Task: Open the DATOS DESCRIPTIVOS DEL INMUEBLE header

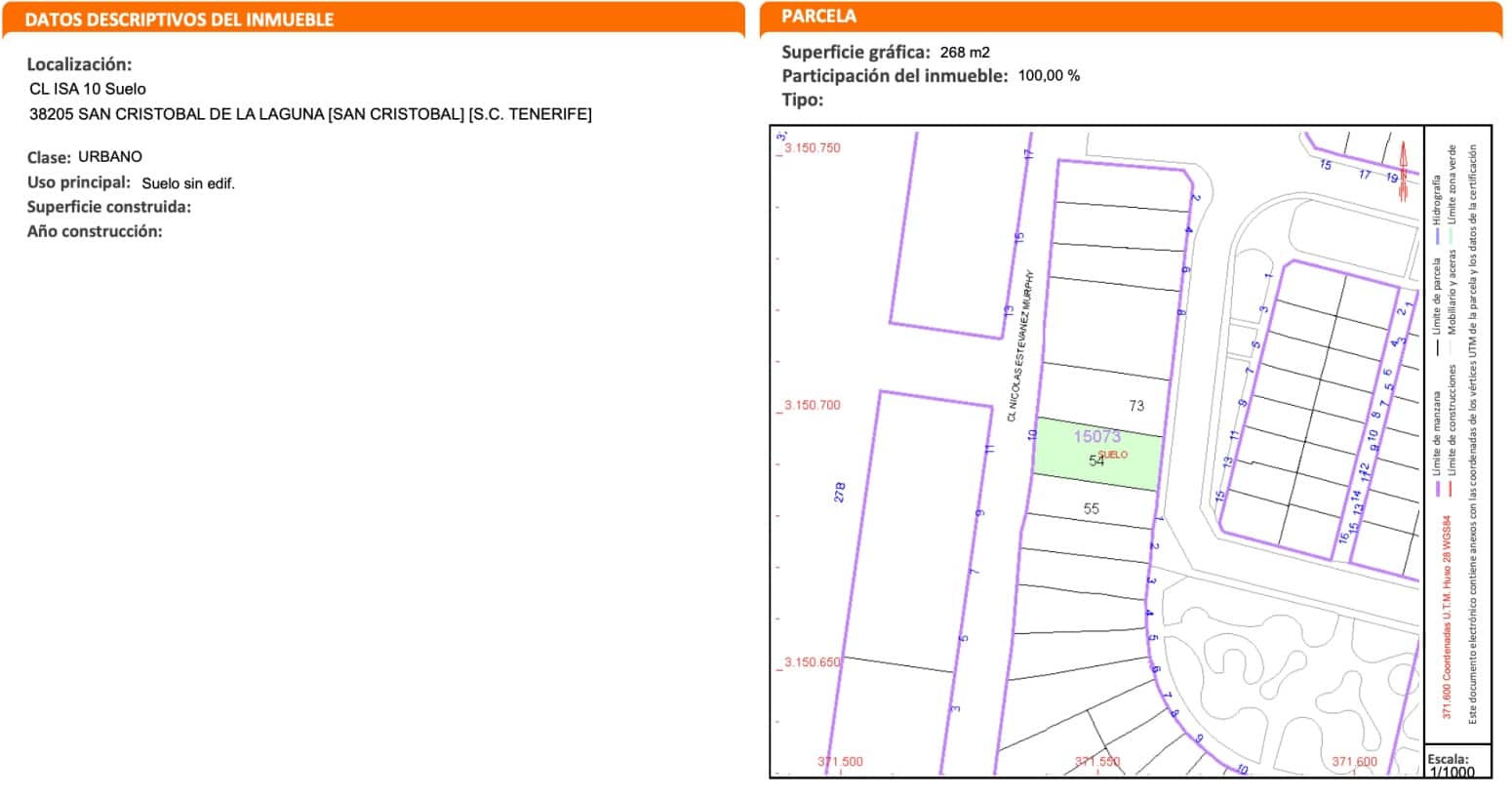Action: click(180, 18)
